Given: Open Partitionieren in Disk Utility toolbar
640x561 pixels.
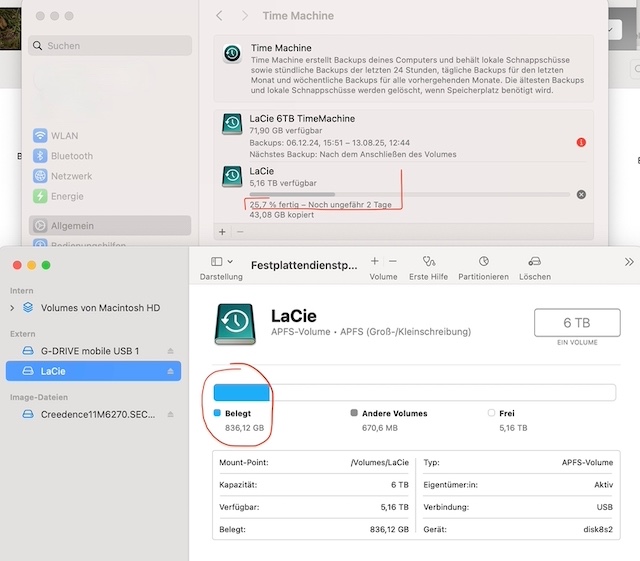Looking at the screenshot, I should pyautogui.click(x=483, y=268).
